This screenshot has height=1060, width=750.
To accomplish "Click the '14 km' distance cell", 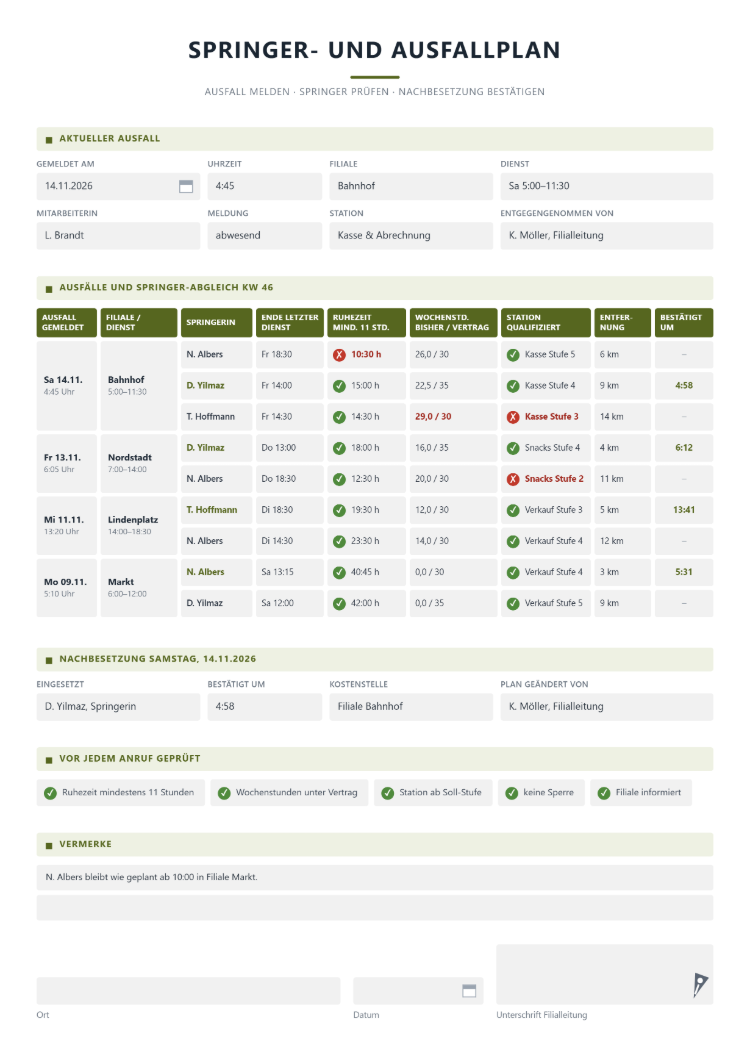I will coord(622,417).
